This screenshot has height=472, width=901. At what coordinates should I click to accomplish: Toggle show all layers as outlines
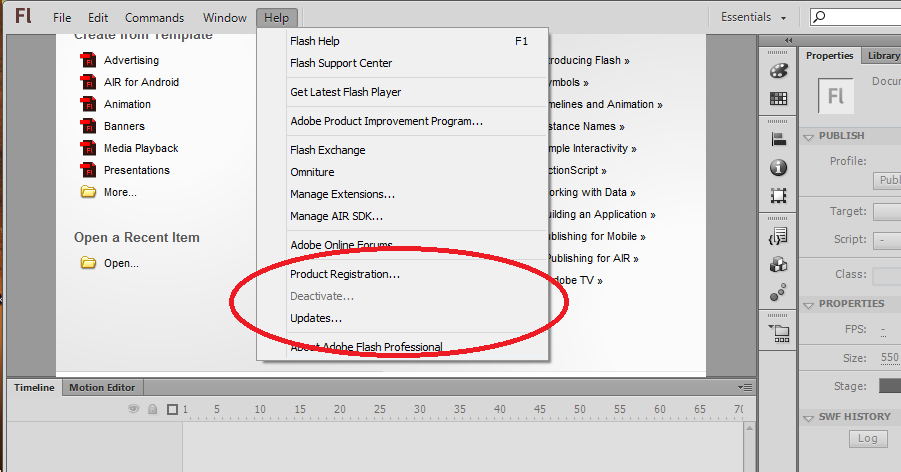point(172,409)
